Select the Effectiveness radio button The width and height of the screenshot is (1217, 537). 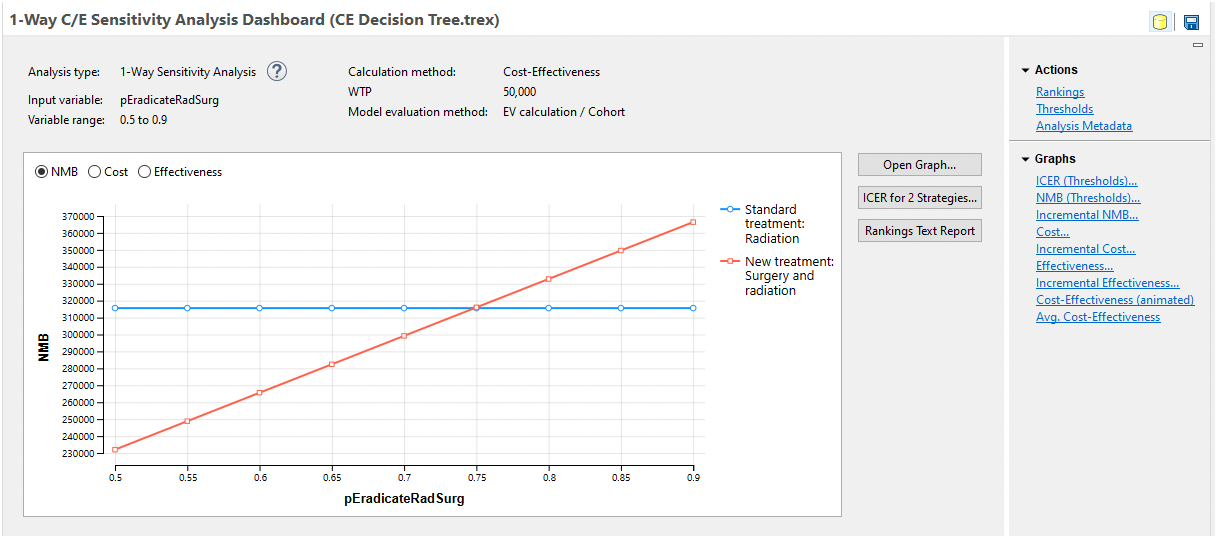click(x=145, y=172)
